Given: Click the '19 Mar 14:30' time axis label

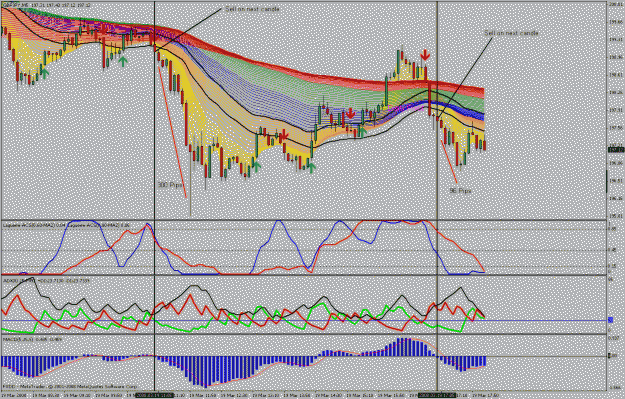Looking at the screenshot, I should 327,395.
